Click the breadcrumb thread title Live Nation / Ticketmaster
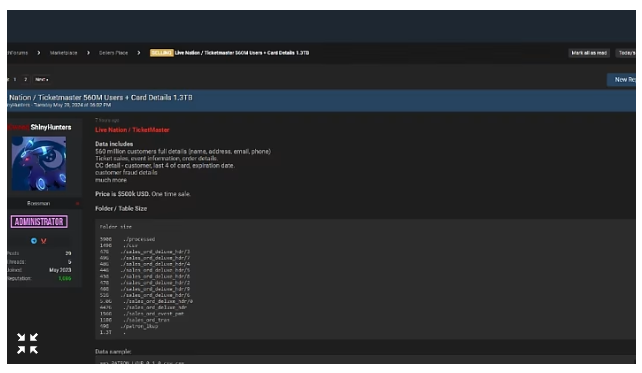642x373 pixels. [242, 53]
